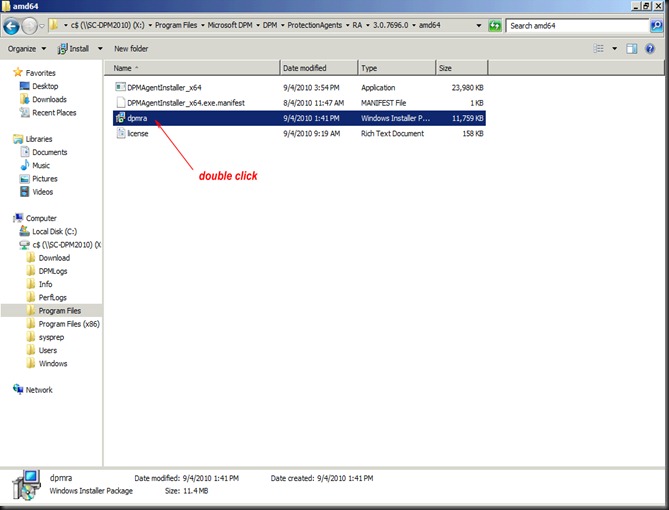Sort by the Date modified column header
Screen dimensions: 669x510
click(x=319, y=68)
